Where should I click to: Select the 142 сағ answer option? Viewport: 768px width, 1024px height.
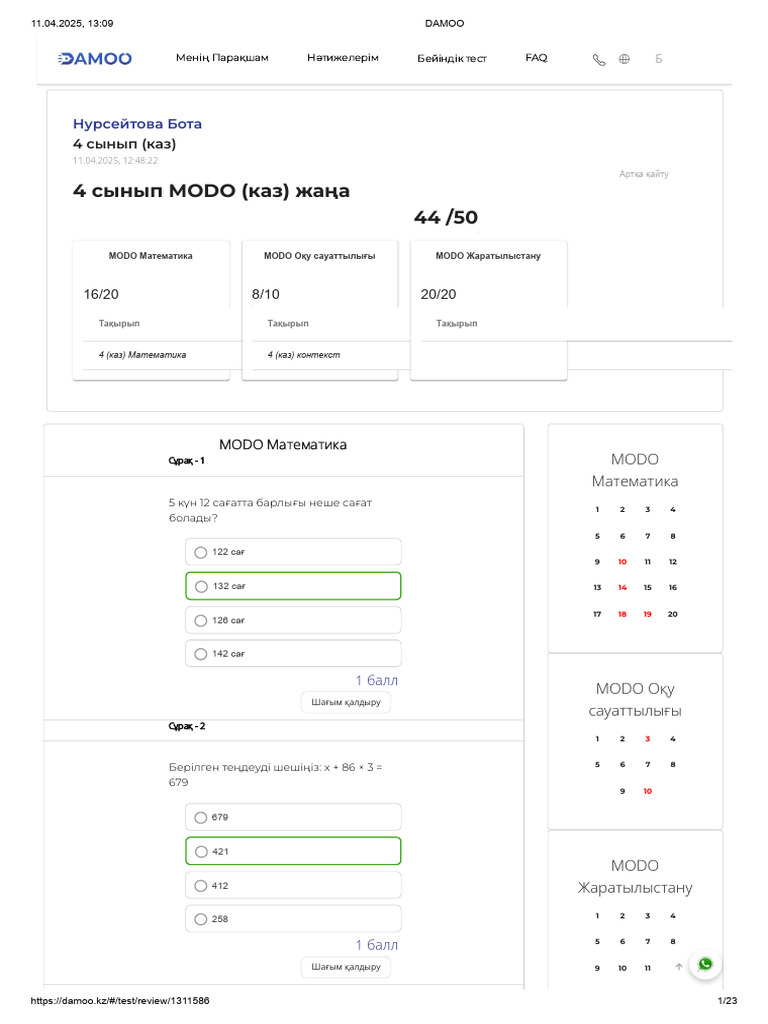293,654
